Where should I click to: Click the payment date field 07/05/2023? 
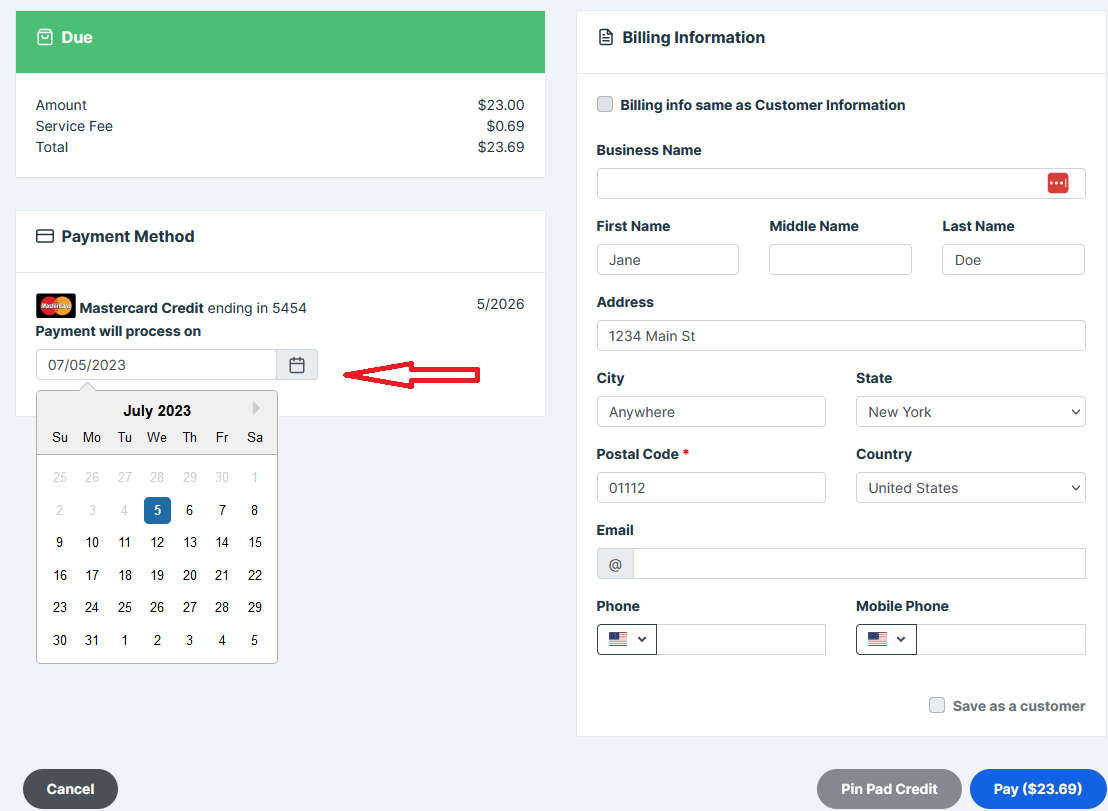[156, 365]
